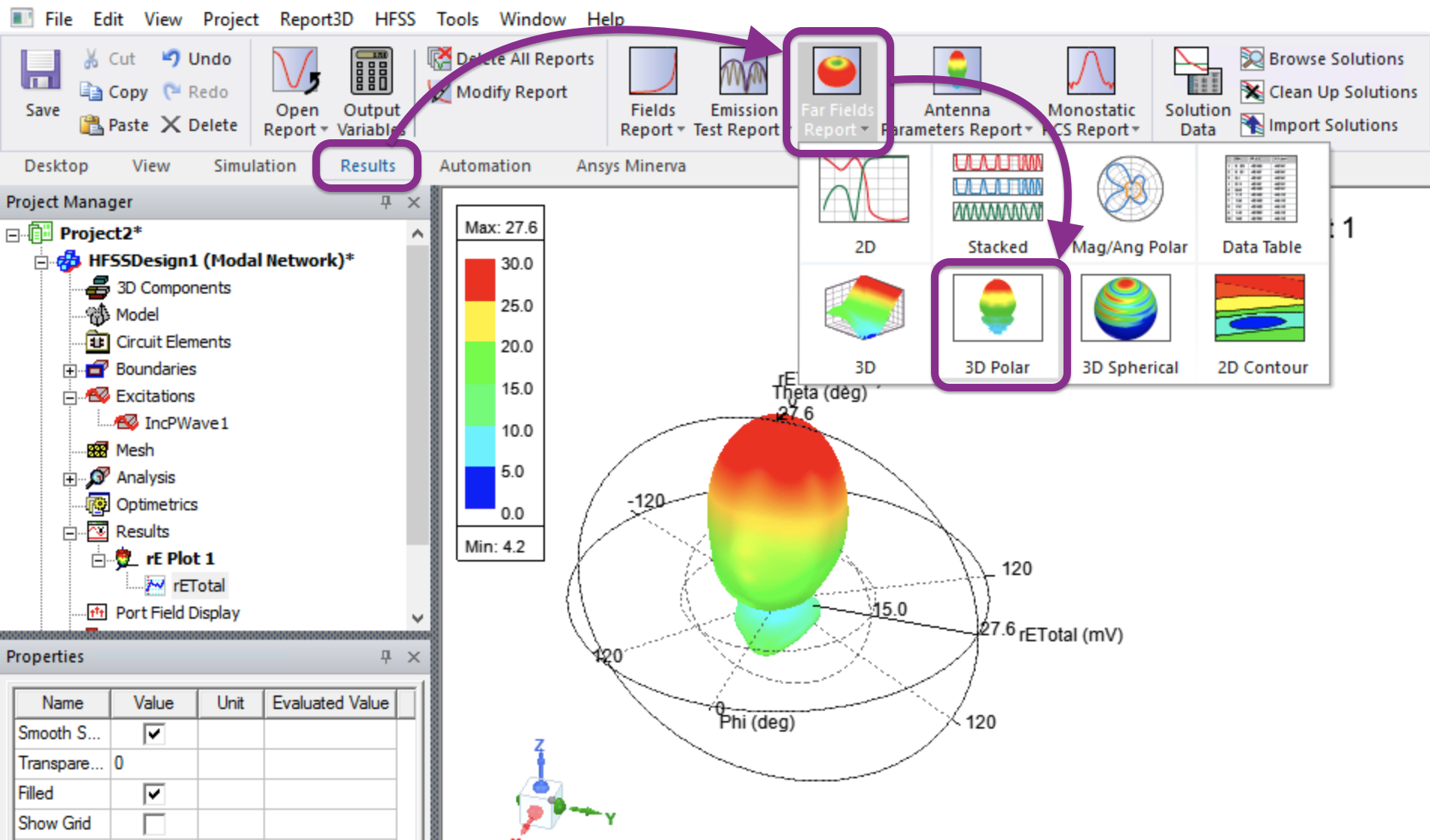Click the Clean Up Solutions icon

click(x=1252, y=92)
